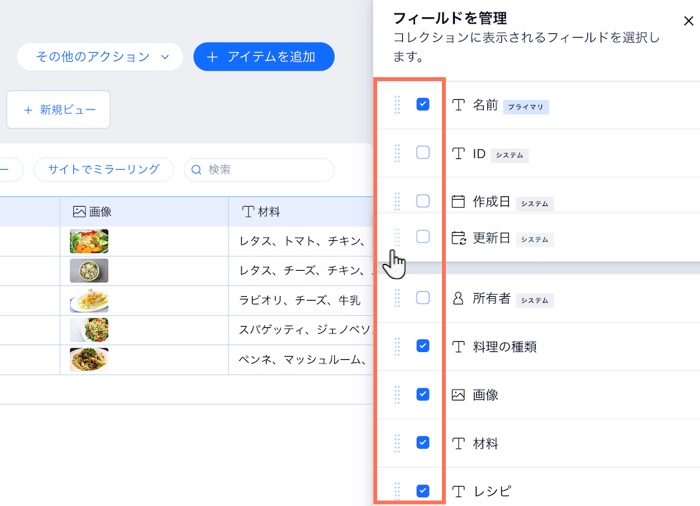Close the フィールドを管理 panel
The width and height of the screenshot is (700, 506).
[x=687, y=20]
